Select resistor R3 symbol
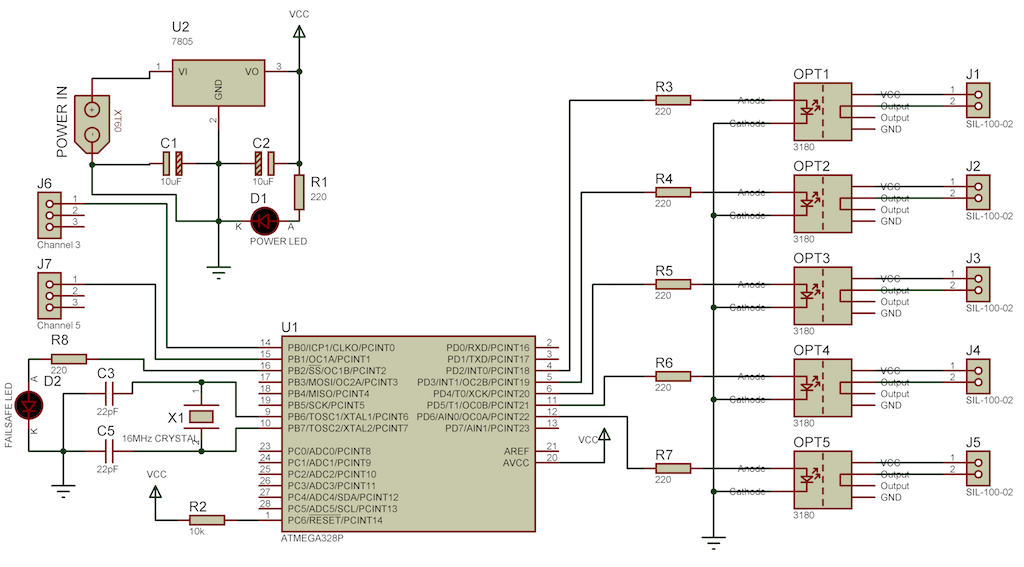Viewport: 1024px width, 567px height. (x=673, y=100)
